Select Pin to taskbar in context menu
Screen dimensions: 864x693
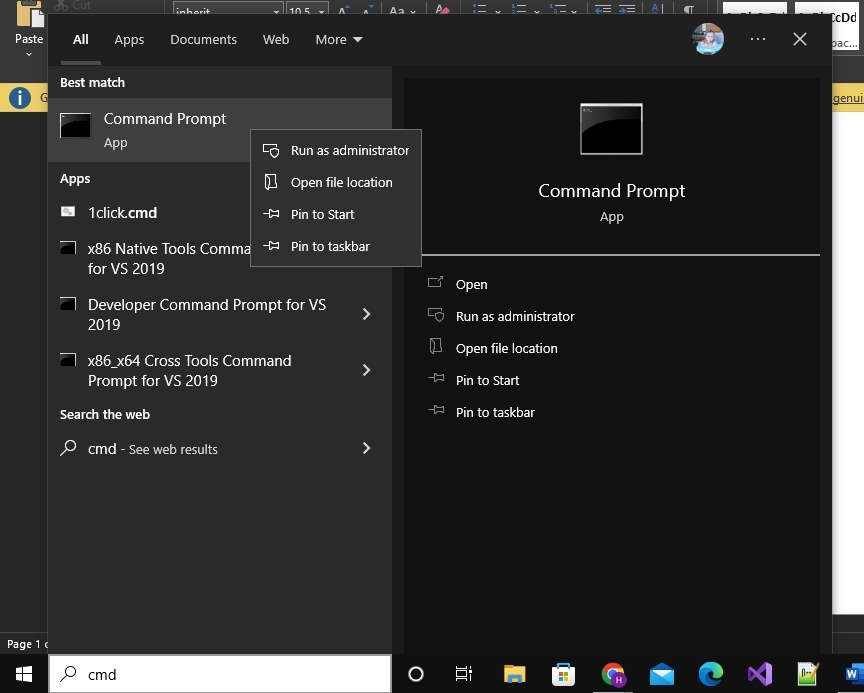coord(330,246)
